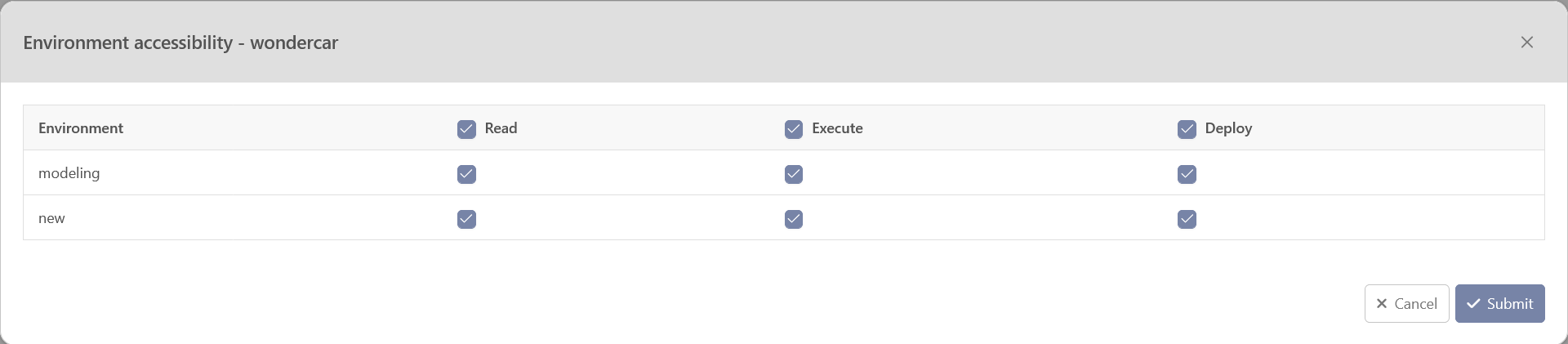The width and height of the screenshot is (1568, 344).
Task: Uncheck Read access for new environment
Action: [x=466, y=219]
